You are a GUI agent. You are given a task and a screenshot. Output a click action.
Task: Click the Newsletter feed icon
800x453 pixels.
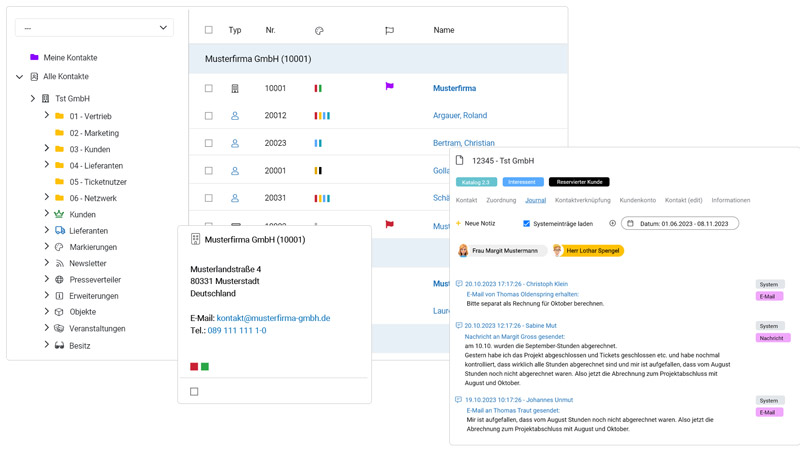pyautogui.click(x=59, y=263)
